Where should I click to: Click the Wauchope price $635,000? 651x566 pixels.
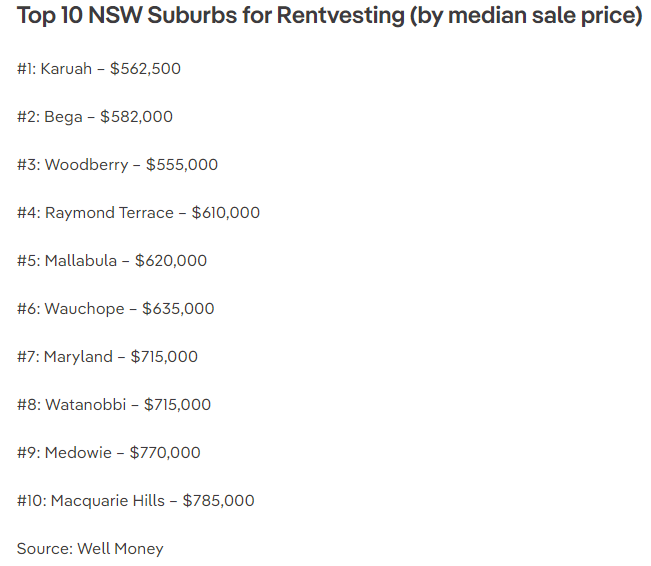pos(178,309)
